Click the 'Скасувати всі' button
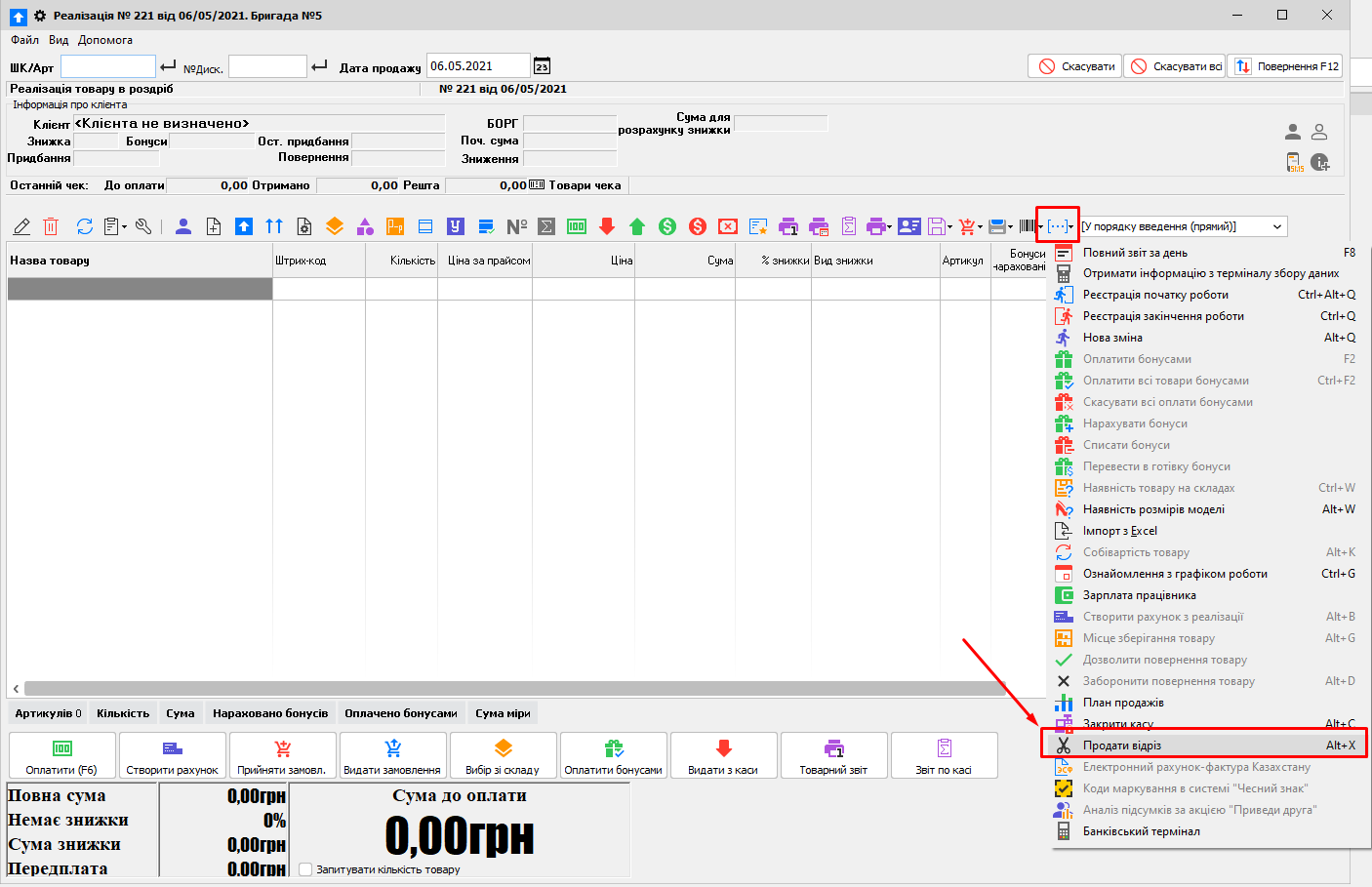1372x887 pixels. coord(1176,66)
